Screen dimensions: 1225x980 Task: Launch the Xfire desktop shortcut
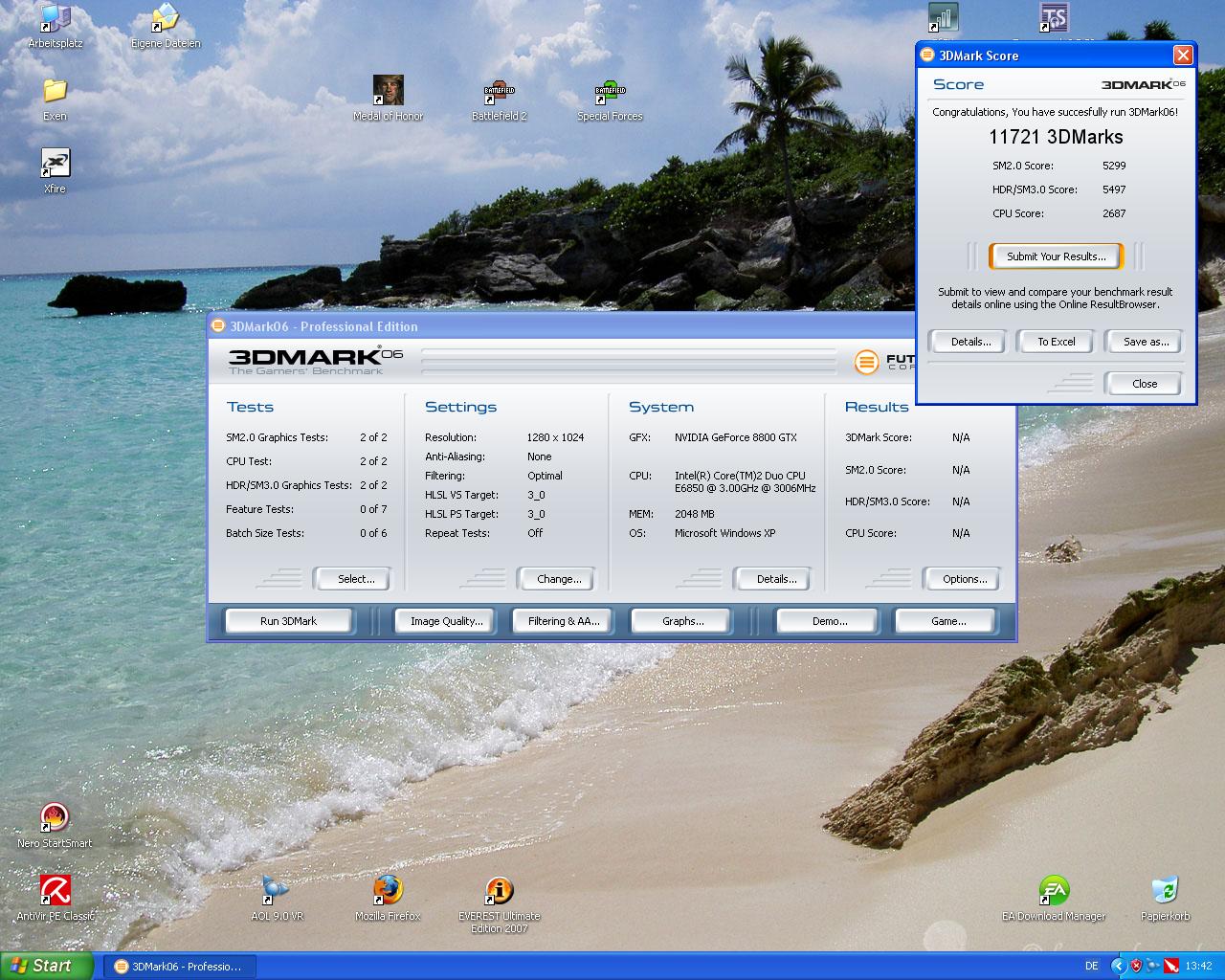coord(55,171)
